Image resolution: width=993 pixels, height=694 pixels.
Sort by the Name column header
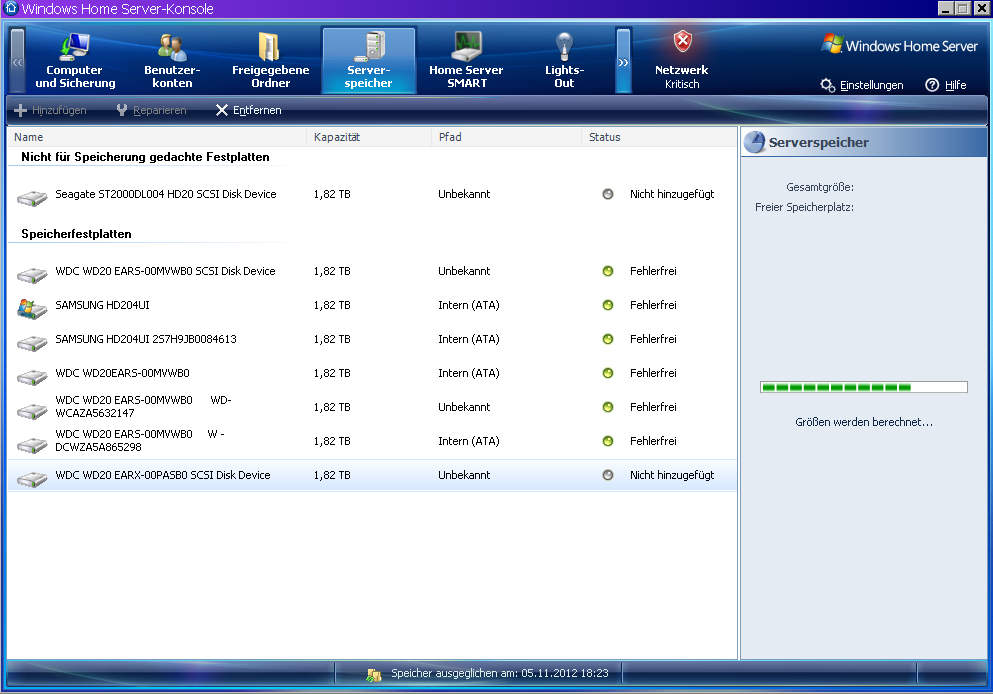[x=157, y=137]
